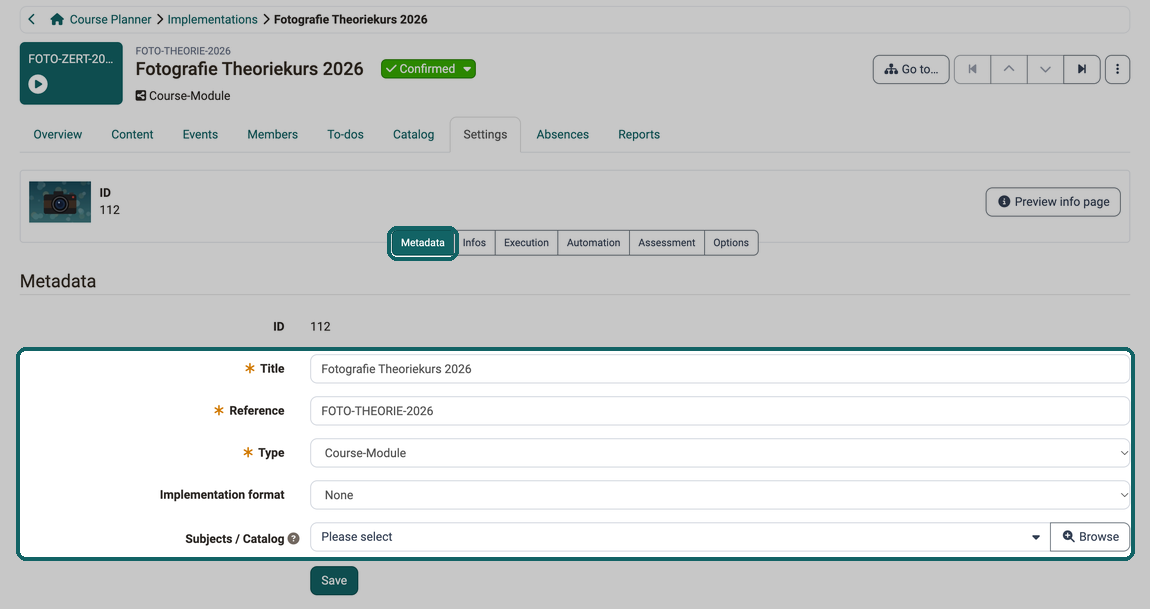Click the Browse button
The image size is (1150, 609).
(1090, 537)
